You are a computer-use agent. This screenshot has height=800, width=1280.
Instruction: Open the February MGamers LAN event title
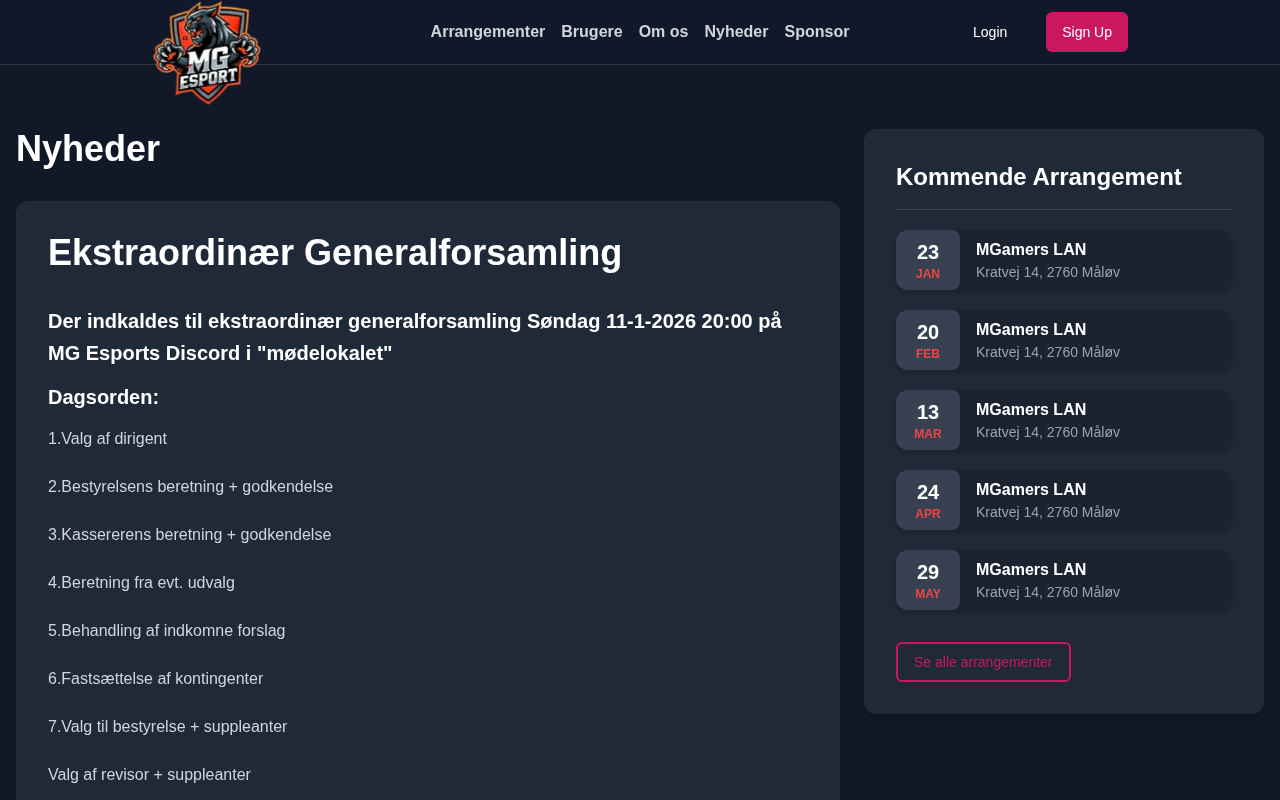(1031, 330)
